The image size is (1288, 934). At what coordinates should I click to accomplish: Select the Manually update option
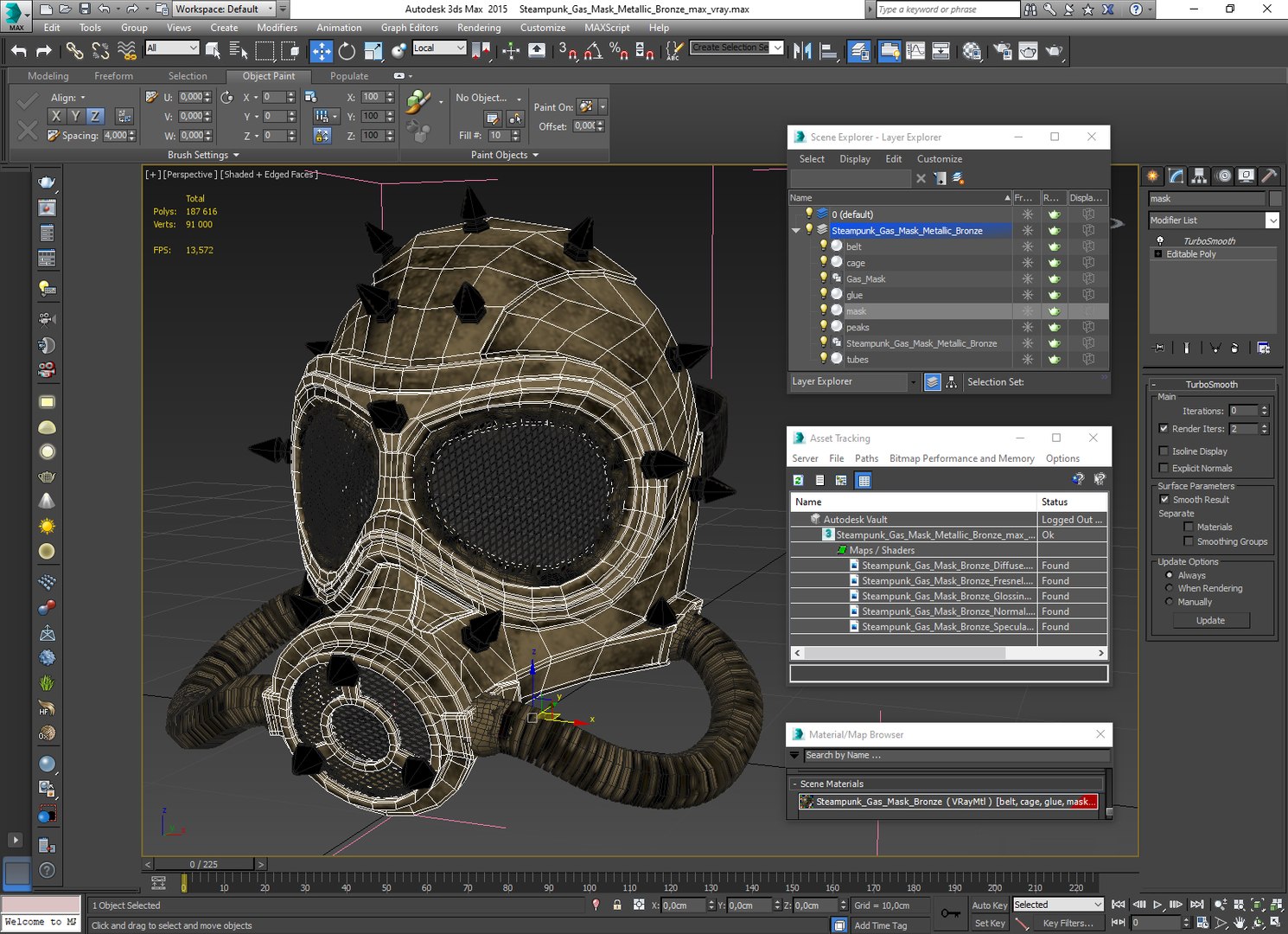(x=1170, y=602)
